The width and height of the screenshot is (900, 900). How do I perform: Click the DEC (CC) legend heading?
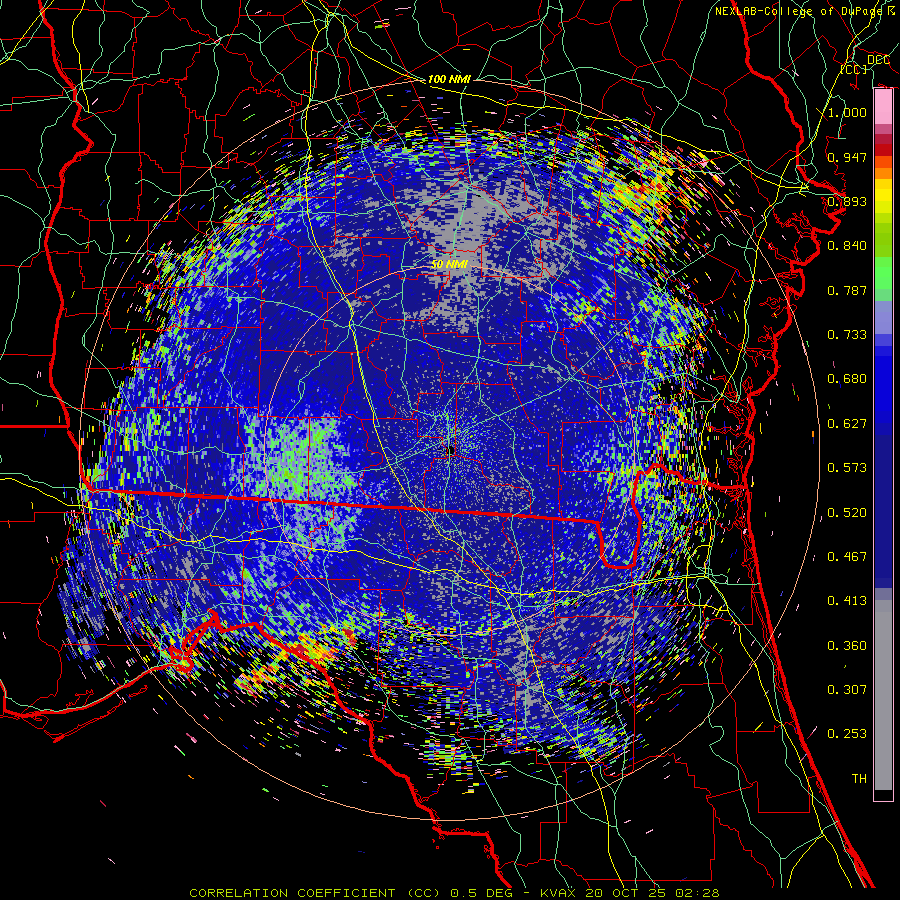pos(863,64)
